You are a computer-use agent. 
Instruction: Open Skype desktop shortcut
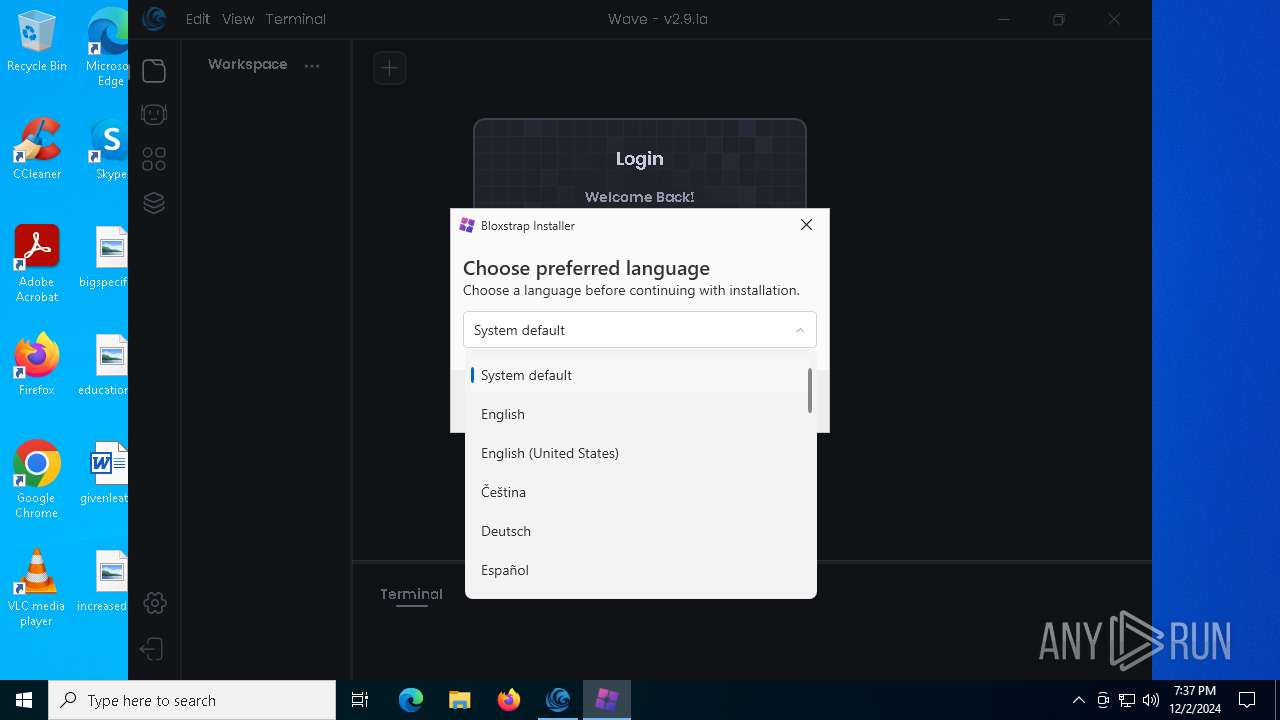click(x=110, y=148)
